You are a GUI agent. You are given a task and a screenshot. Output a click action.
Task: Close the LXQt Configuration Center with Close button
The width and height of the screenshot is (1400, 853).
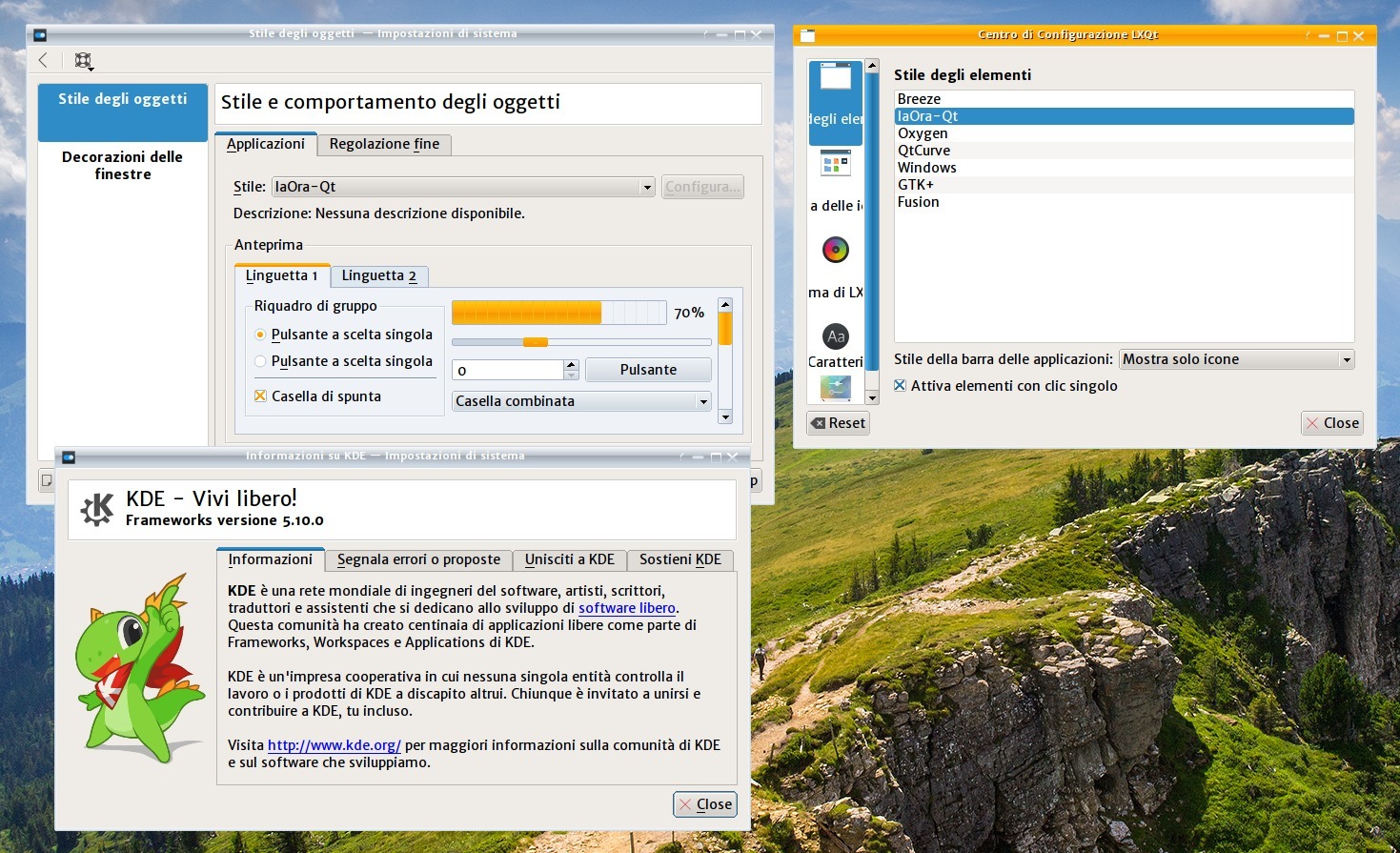pyautogui.click(x=1332, y=423)
